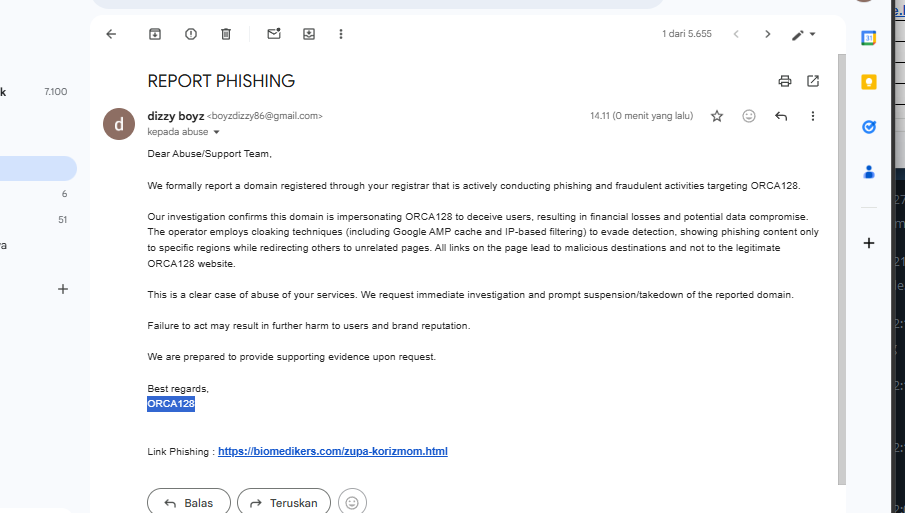This screenshot has width=905, height=513.
Task: Click the Teruskan forward button
Action: coord(285,502)
